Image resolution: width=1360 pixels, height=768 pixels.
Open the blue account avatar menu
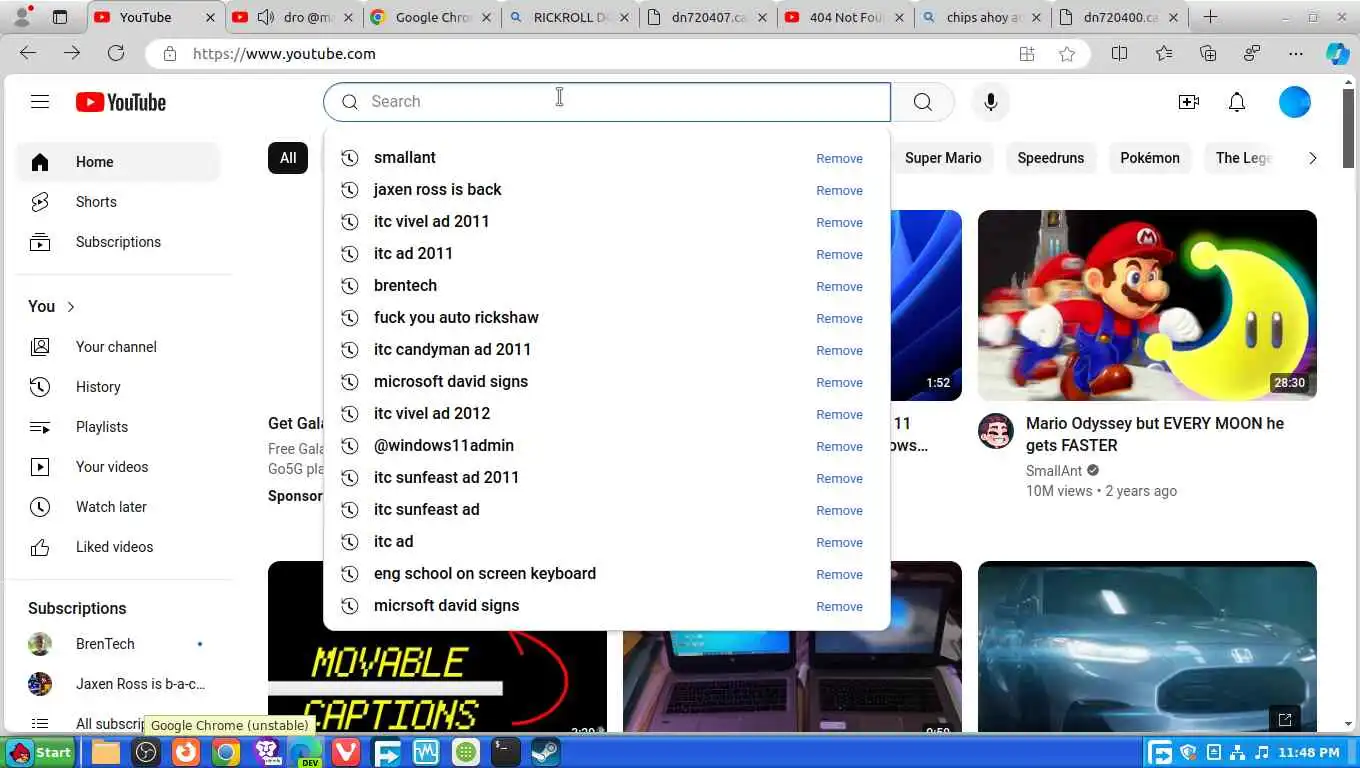tap(1294, 102)
